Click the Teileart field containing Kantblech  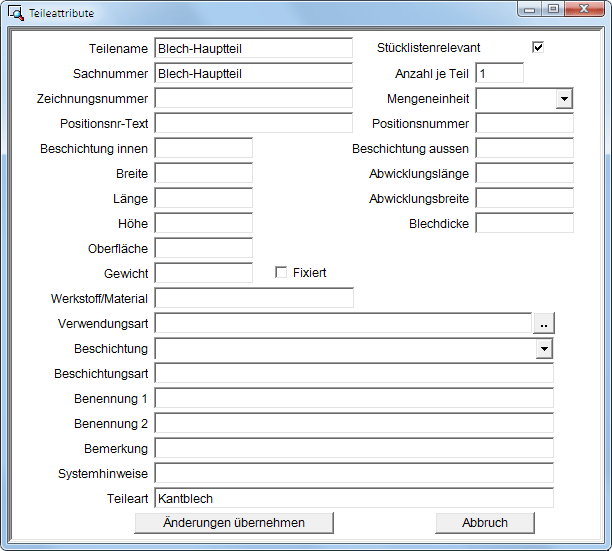tap(354, 498)
